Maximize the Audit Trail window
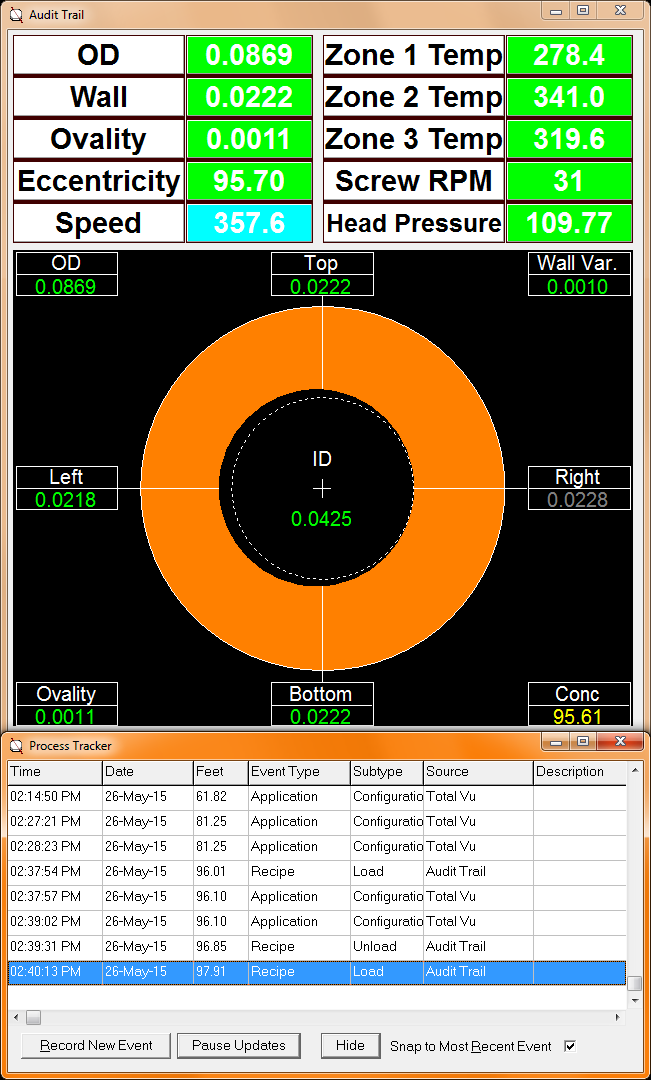The height and width of the screenshot is (1080, 651). [x=583, y=11]
